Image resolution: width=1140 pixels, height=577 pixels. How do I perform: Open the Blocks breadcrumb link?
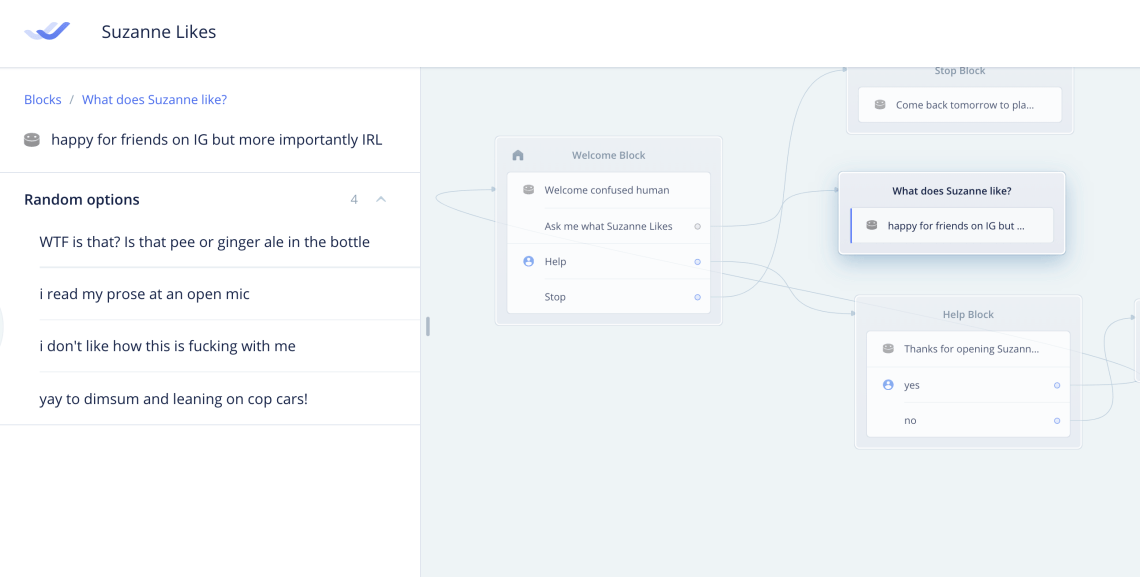[x=43, y=100]
